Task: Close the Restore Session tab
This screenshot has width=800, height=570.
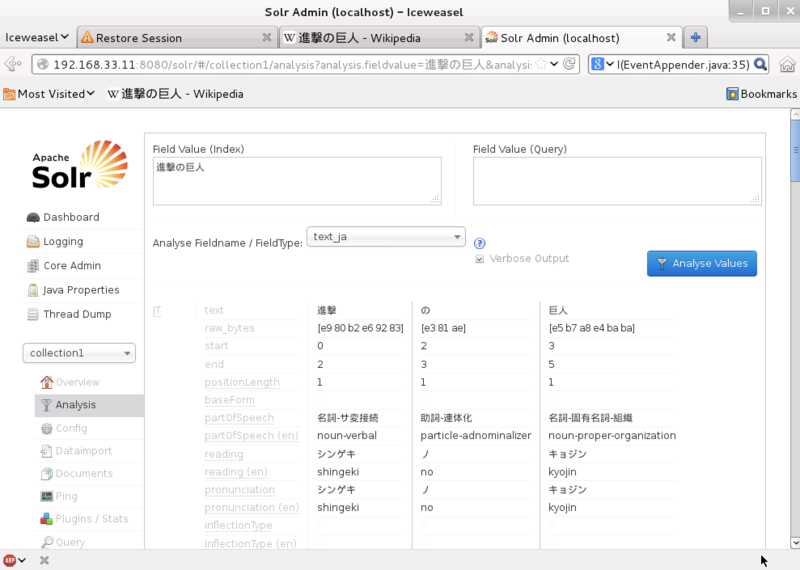Action: (x=266, y=37)
